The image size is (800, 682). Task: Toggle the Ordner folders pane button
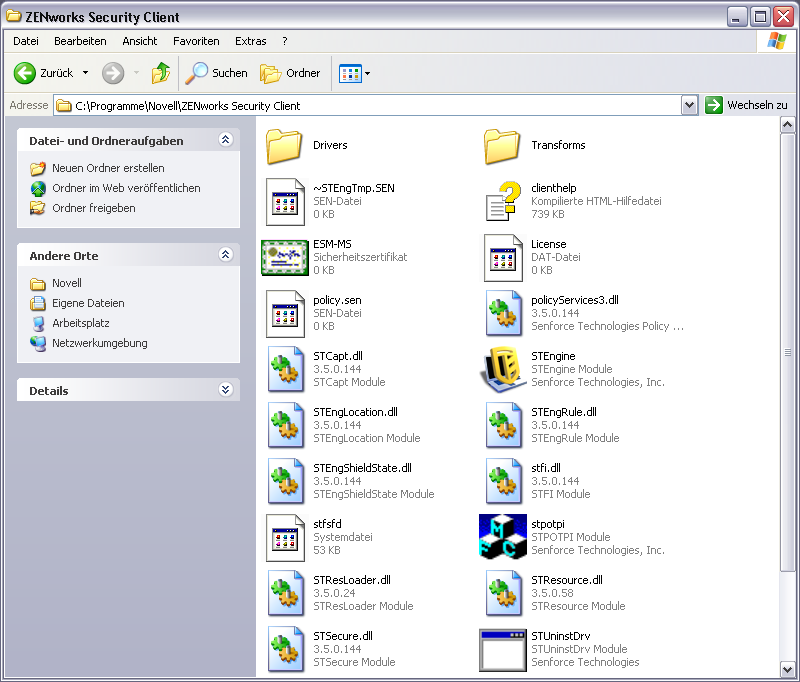(291, 73)
